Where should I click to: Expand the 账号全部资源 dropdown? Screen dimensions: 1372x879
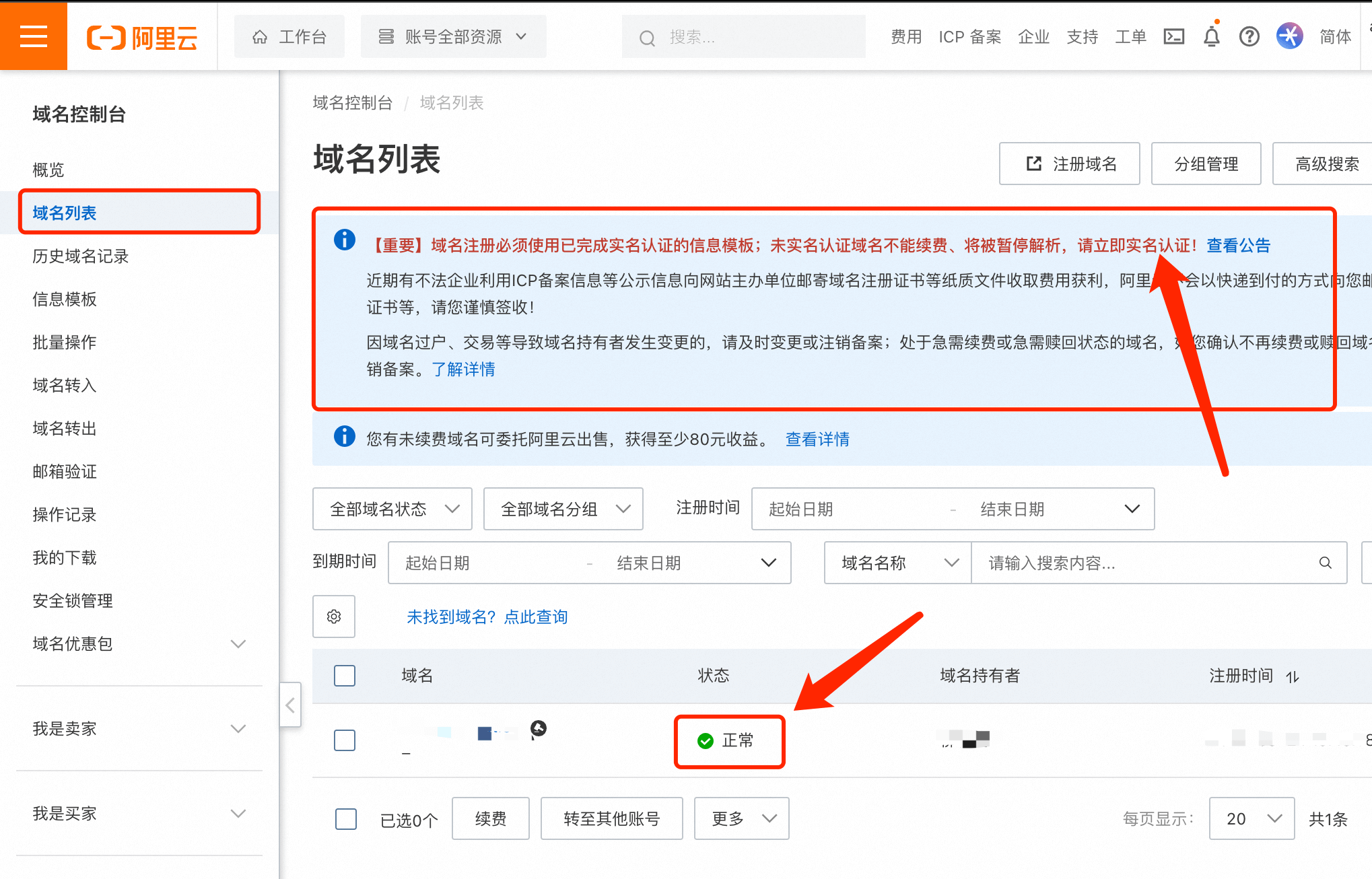click(453, 36)
